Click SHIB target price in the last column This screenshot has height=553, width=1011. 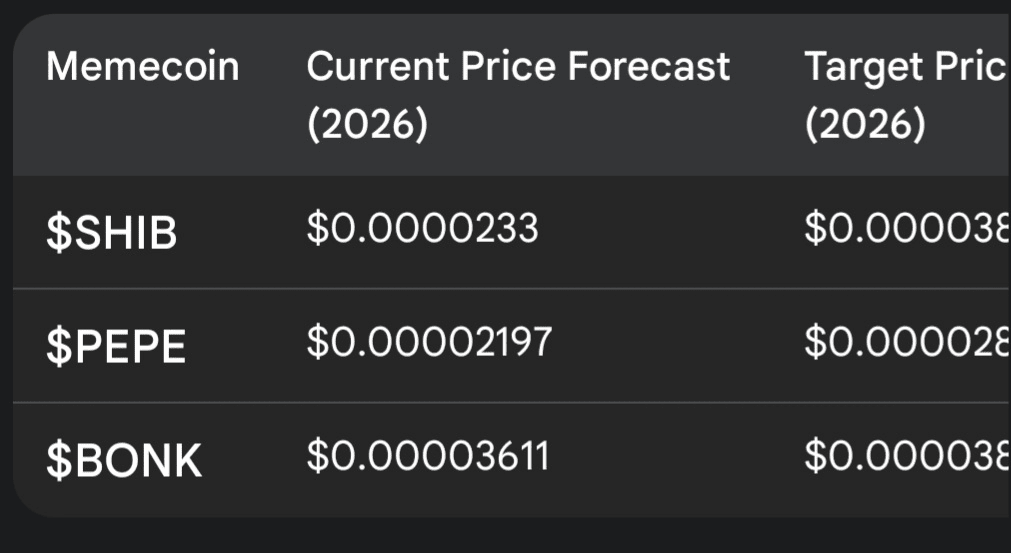(907, 229)
